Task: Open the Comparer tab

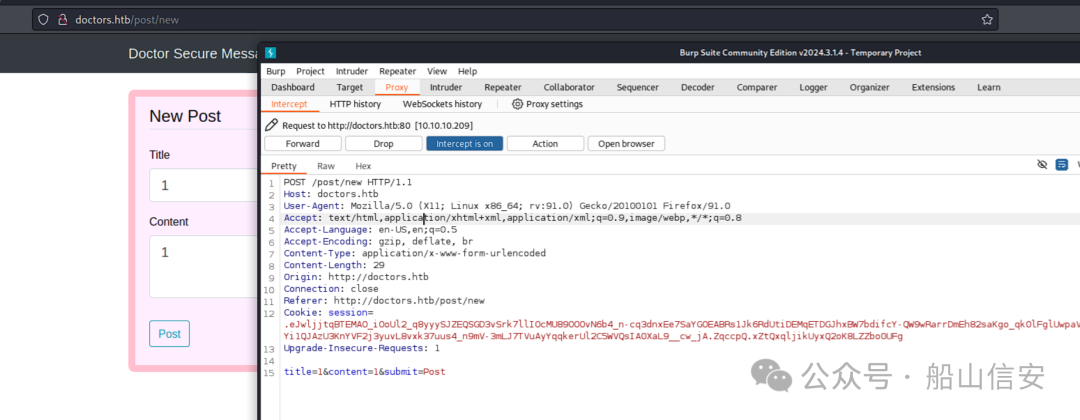Action: click(757, 87)
